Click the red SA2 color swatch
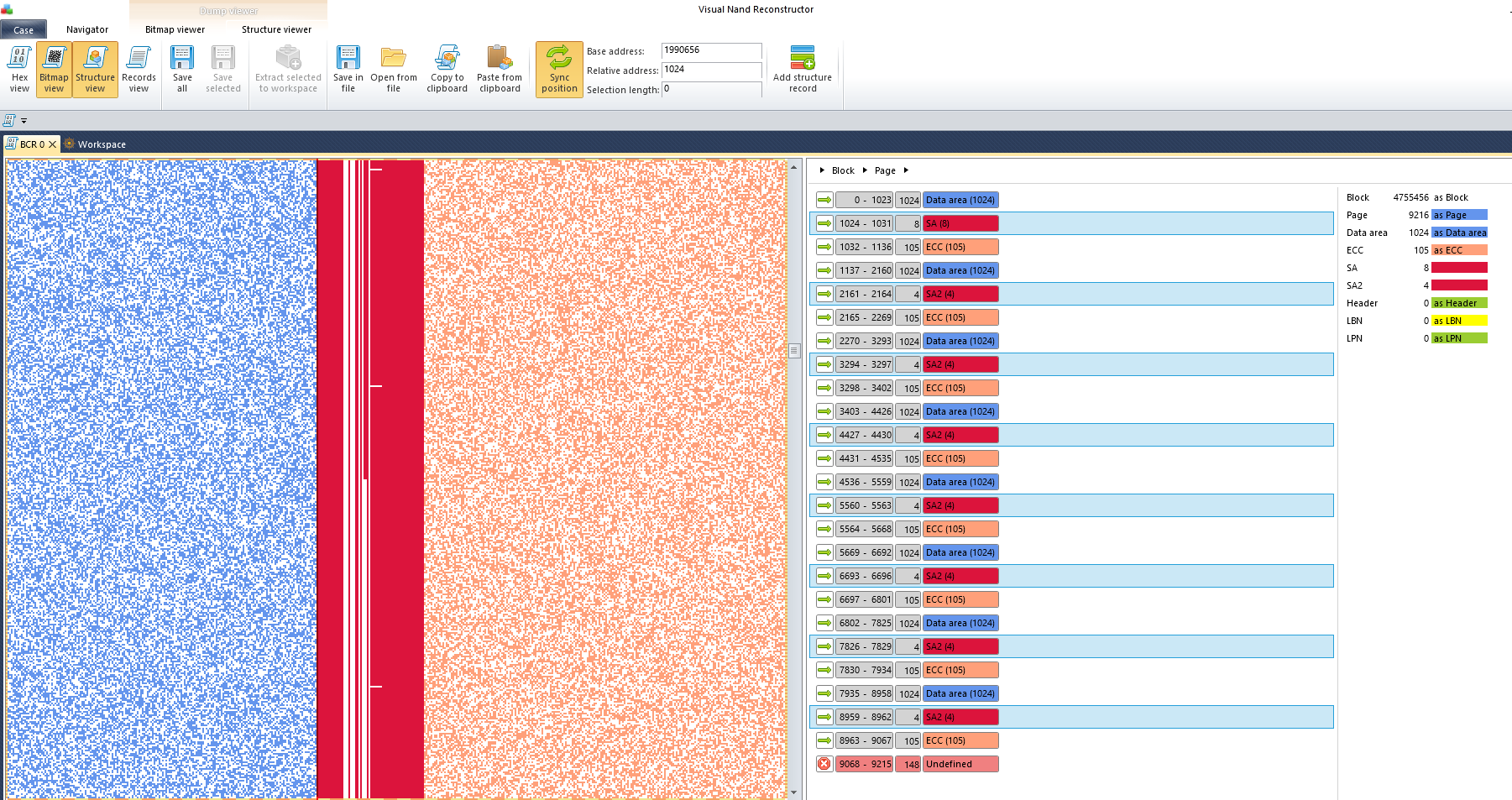 (1459, 285)
